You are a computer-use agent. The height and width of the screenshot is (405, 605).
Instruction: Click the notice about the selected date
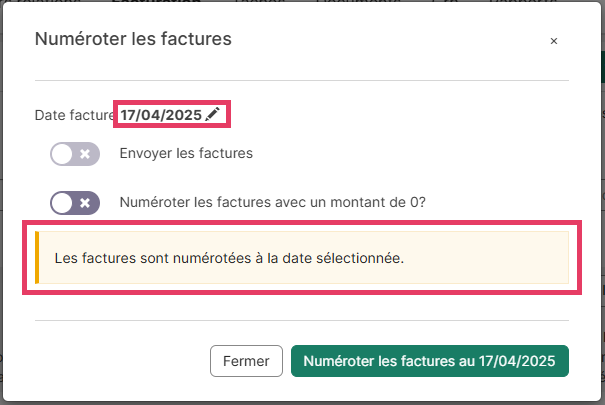tap(228, 258)
